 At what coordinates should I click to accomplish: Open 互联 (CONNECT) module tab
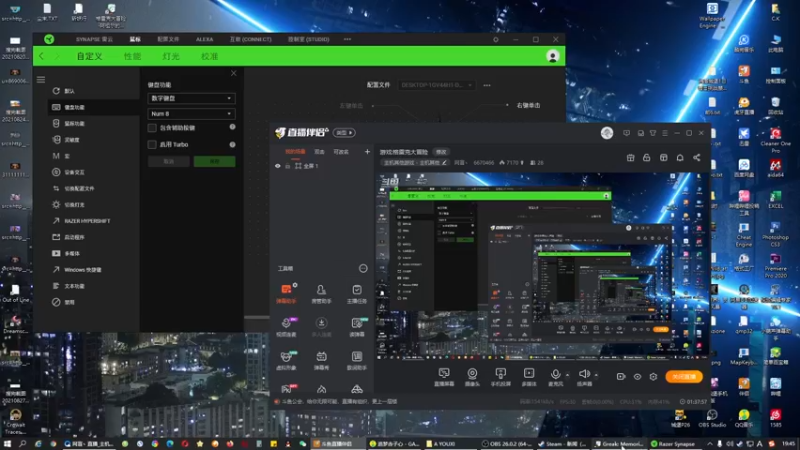tap(251, 39)
